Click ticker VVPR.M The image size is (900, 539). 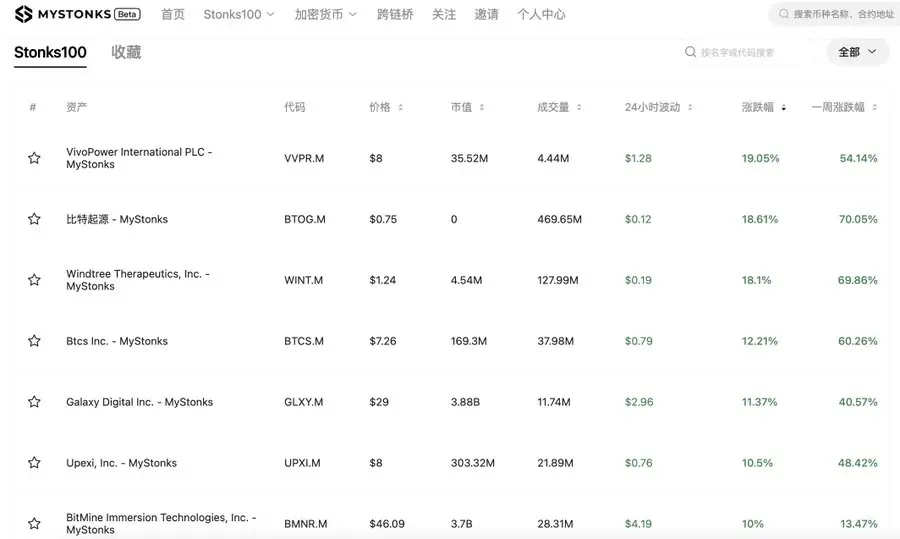tap(304, 158)
